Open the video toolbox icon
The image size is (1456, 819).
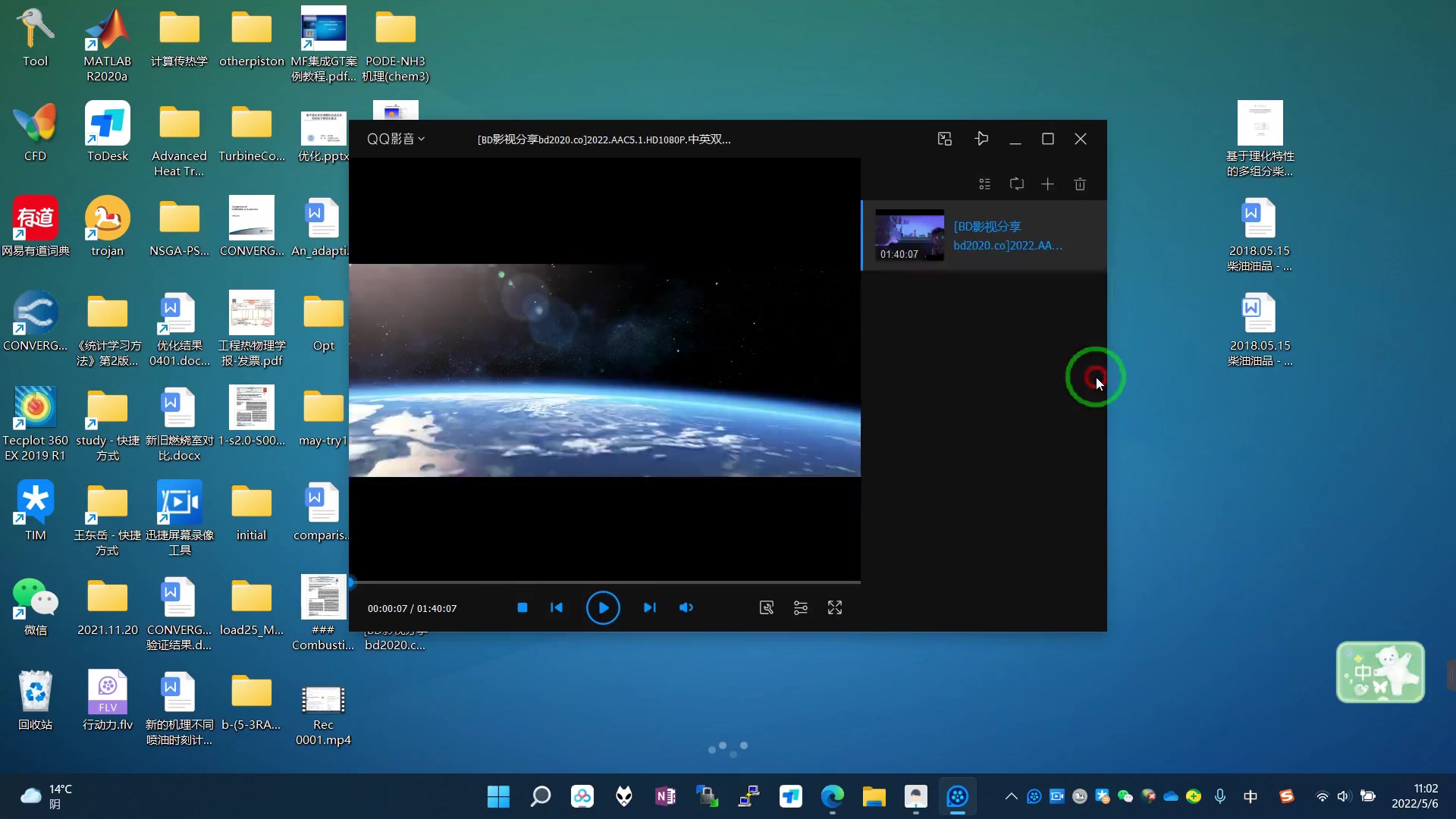coord(767,608)
